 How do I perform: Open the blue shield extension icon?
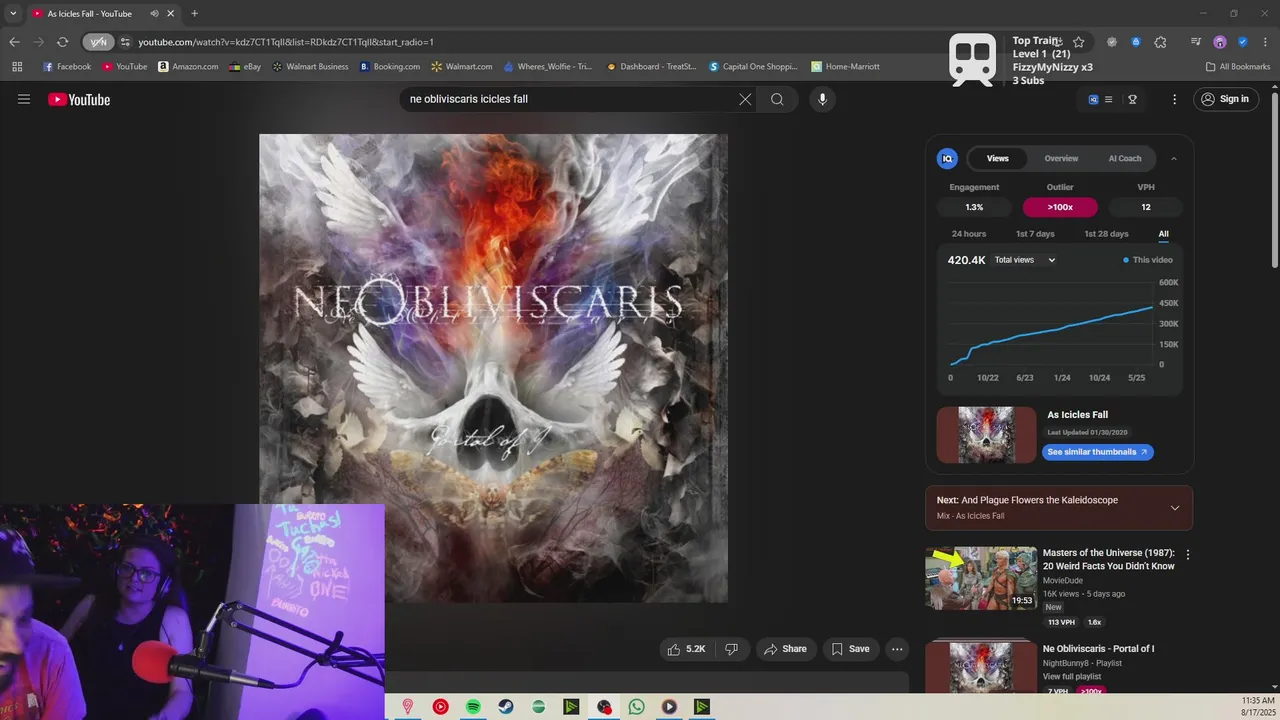[x=1242, y=42]
